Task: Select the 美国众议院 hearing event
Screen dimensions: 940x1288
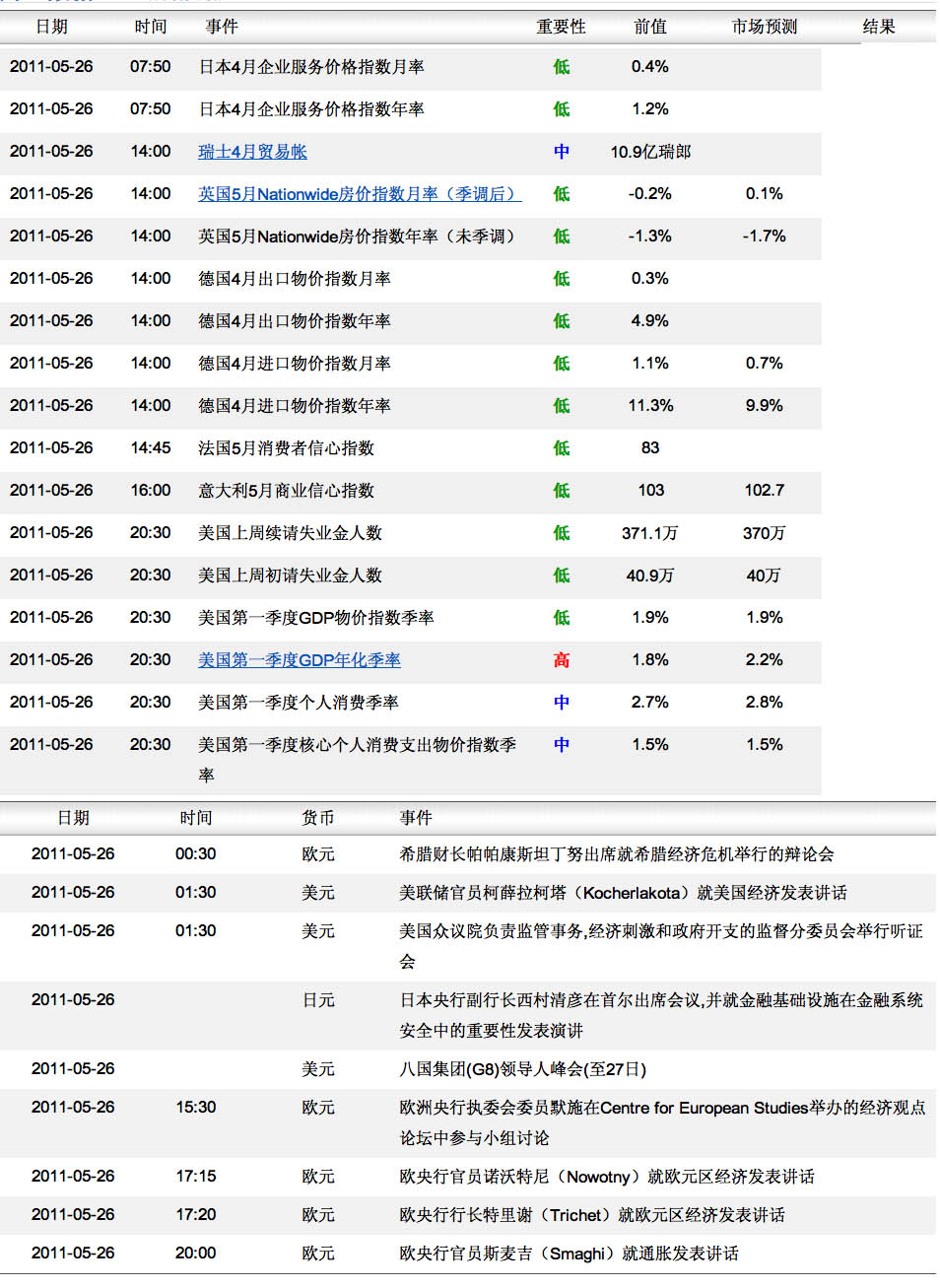Action: [661, 946]
